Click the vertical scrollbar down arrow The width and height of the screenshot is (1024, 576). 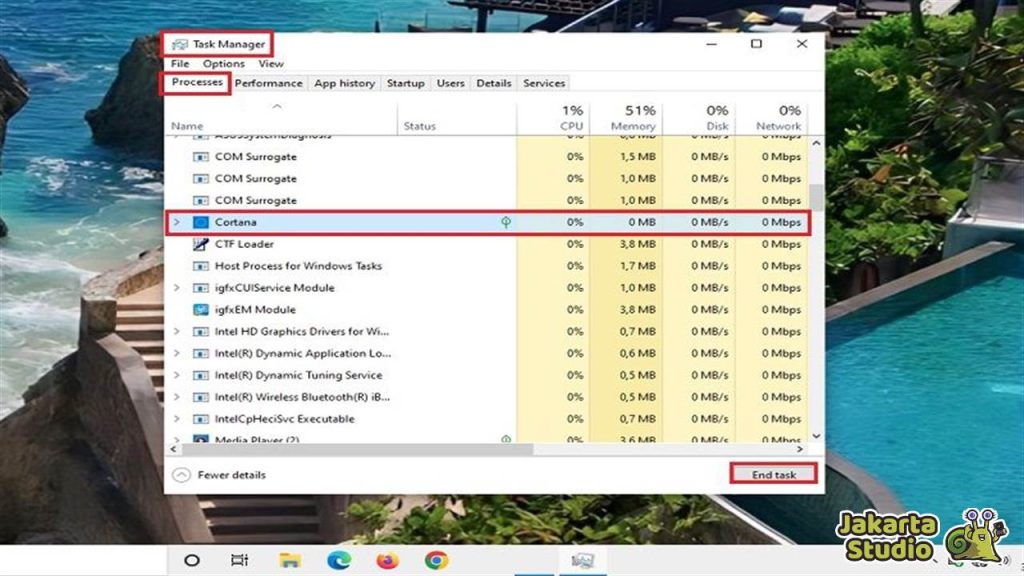pos(816,436)
